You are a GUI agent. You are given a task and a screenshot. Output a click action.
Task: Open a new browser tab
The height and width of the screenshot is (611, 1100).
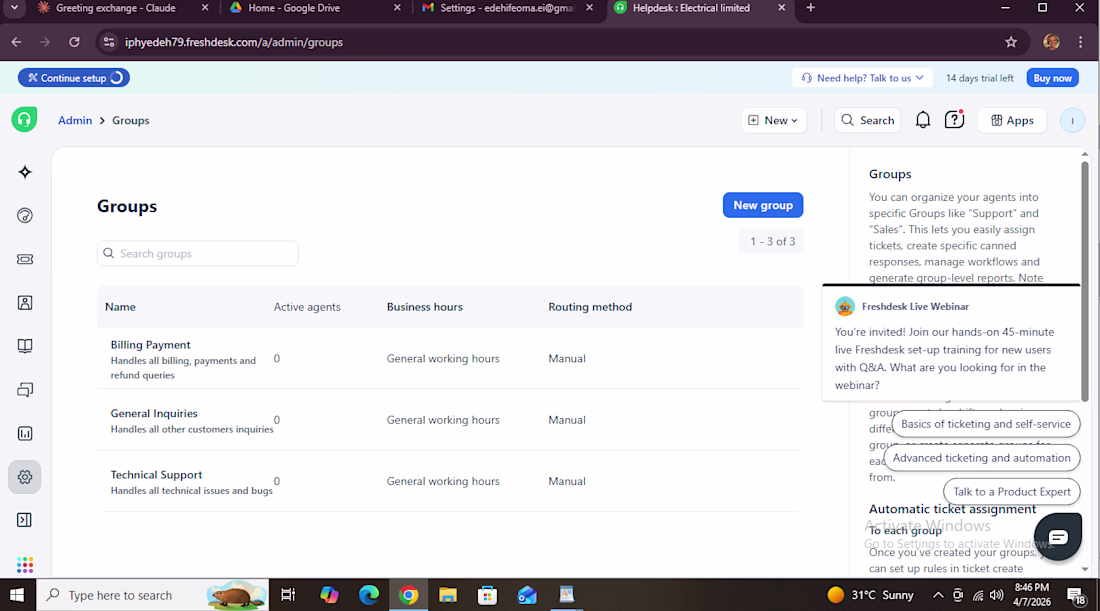(x=810, y=8)
